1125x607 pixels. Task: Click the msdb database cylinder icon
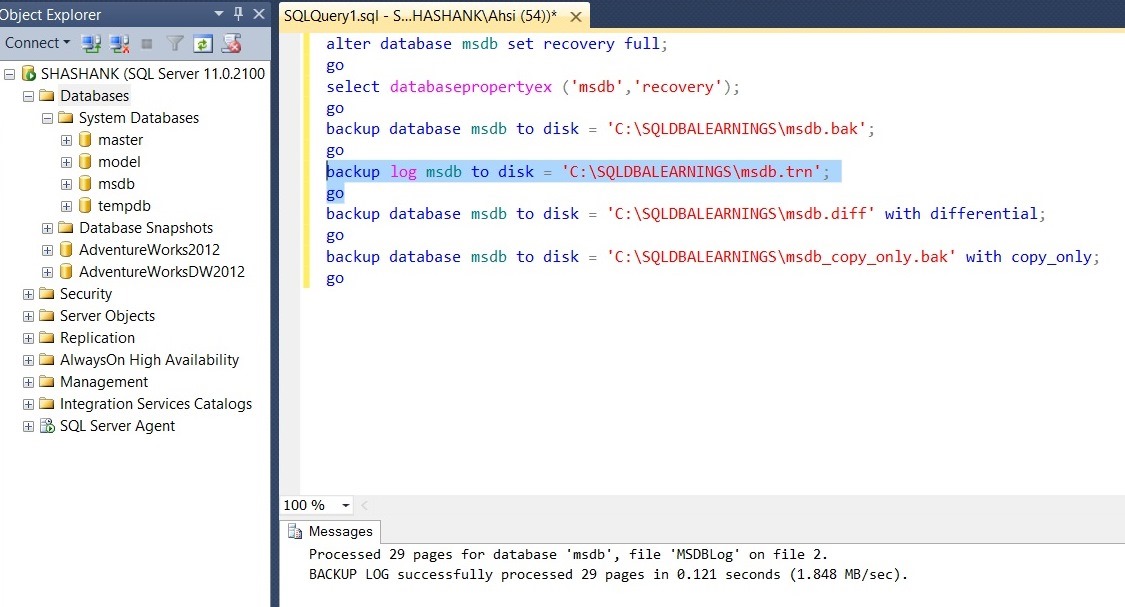pyautogui.click(x=85, y=184)
